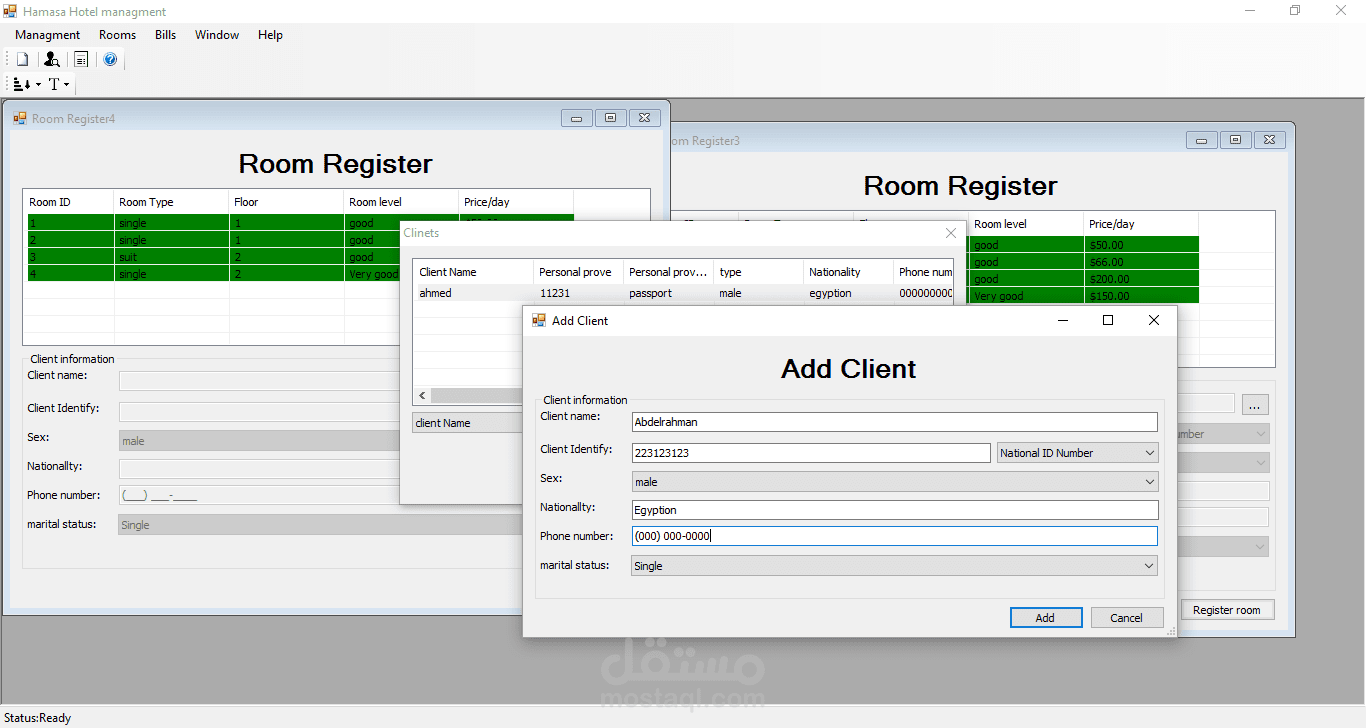1366x728 pixels.
Task: Click the 'passport' cell in Clinets
Action: tap(650, 293)
